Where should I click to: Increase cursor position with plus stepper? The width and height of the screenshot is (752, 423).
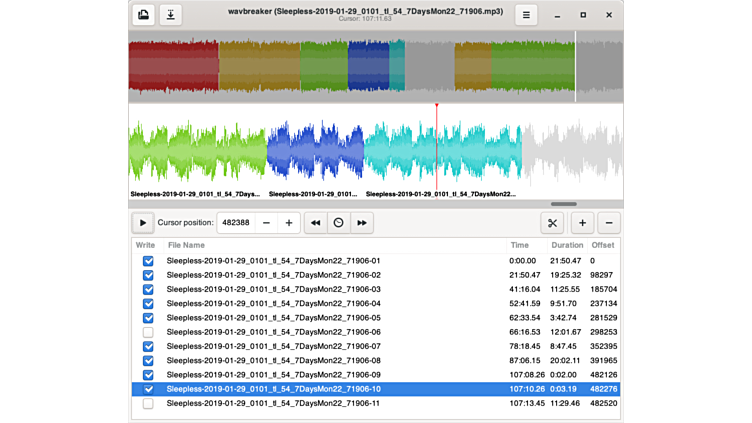pos(289,223)
